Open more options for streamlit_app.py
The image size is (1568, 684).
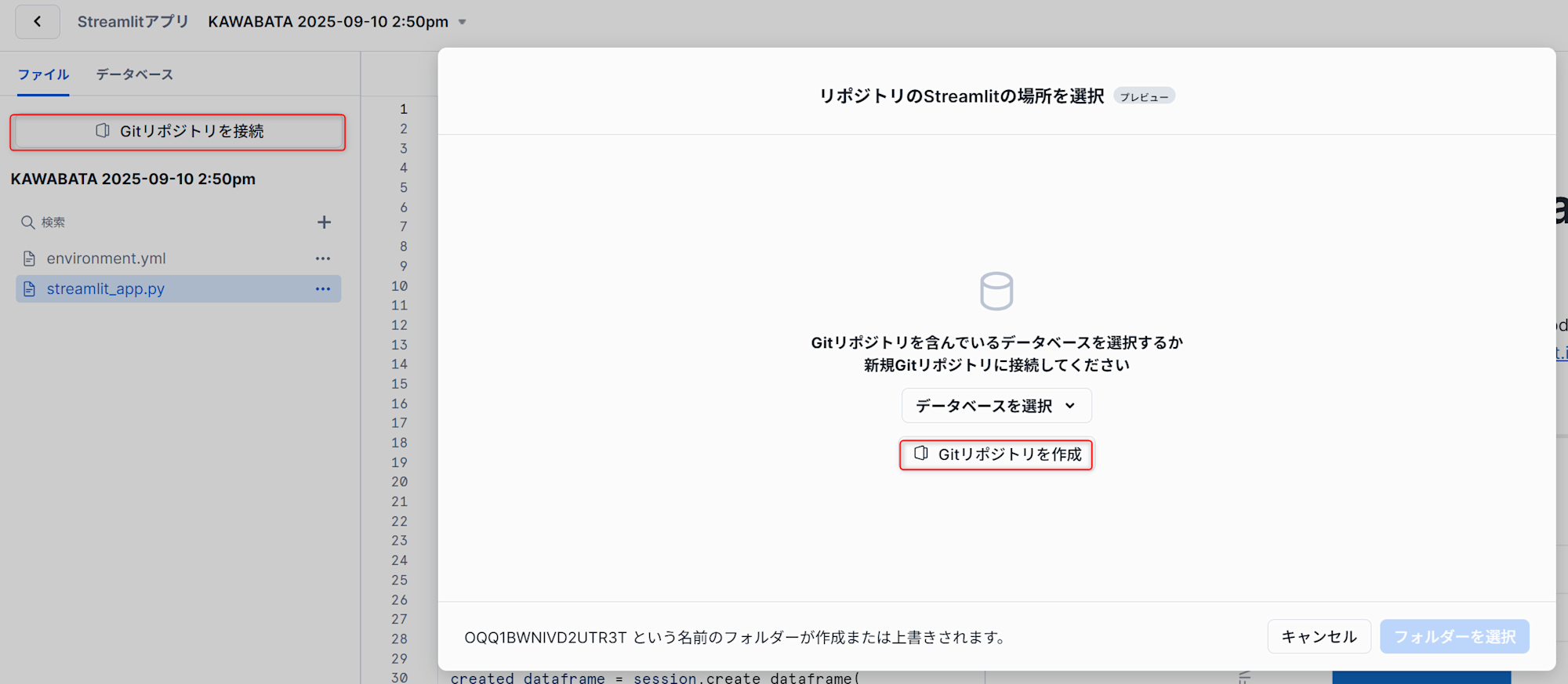(x=323, y=289)
